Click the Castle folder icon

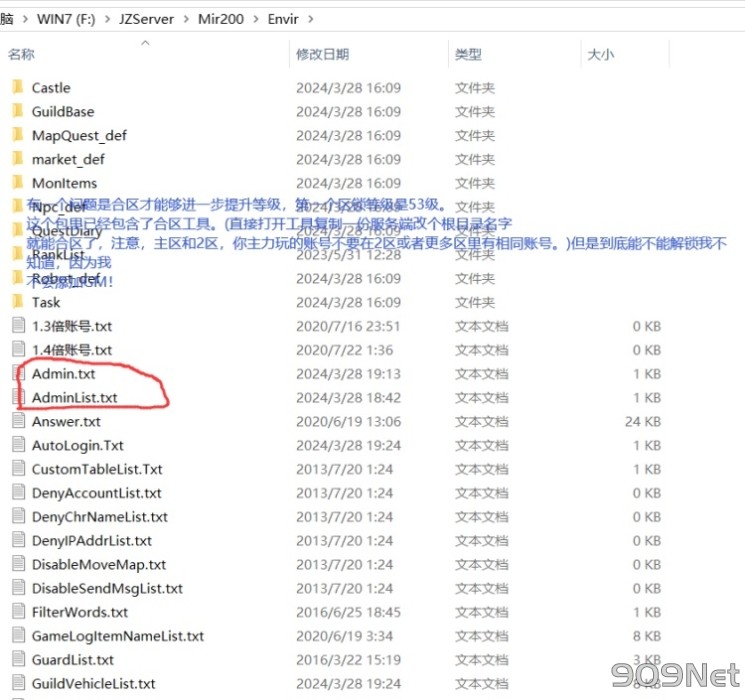(x=17, y=88)
